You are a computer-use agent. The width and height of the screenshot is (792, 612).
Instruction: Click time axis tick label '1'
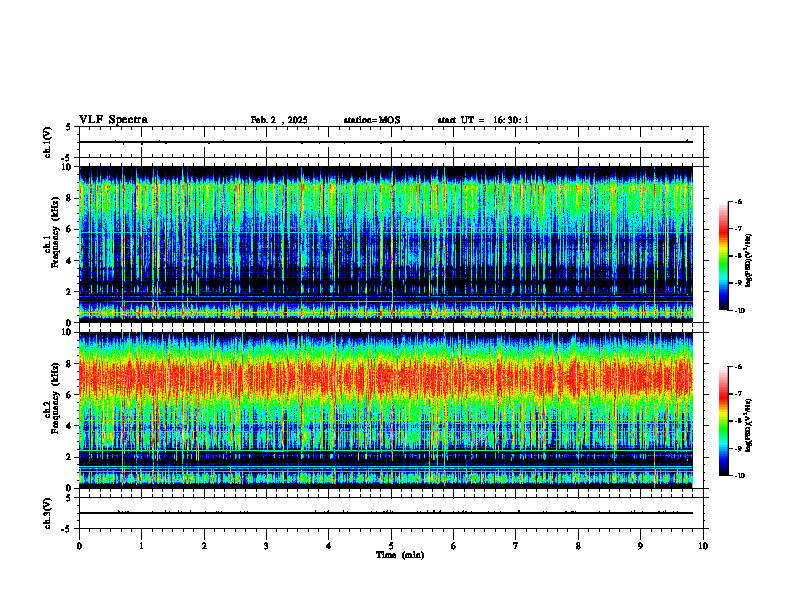[141, 546]
